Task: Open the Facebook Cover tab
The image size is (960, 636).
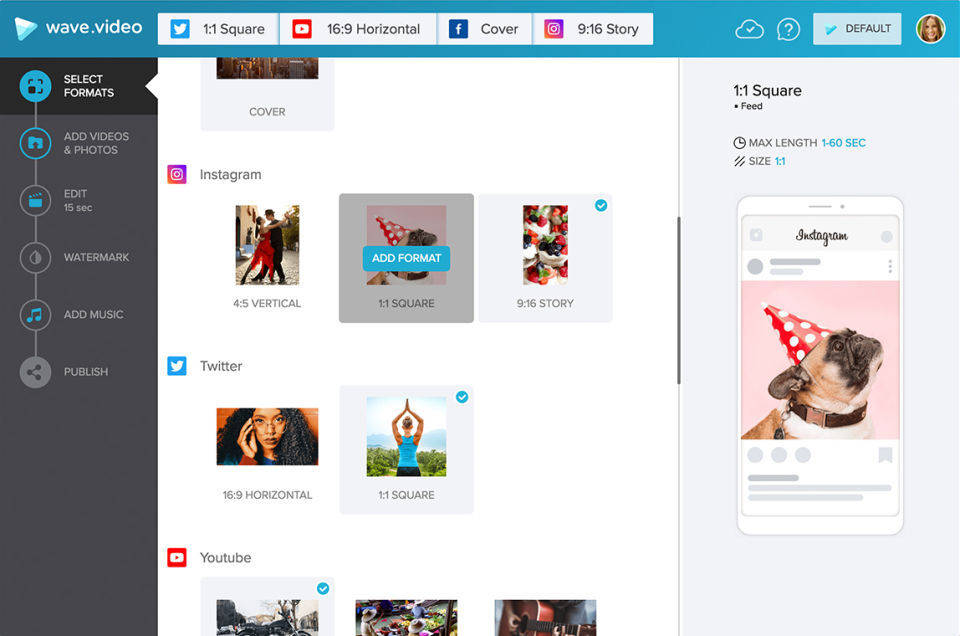Action: point(484,29)
